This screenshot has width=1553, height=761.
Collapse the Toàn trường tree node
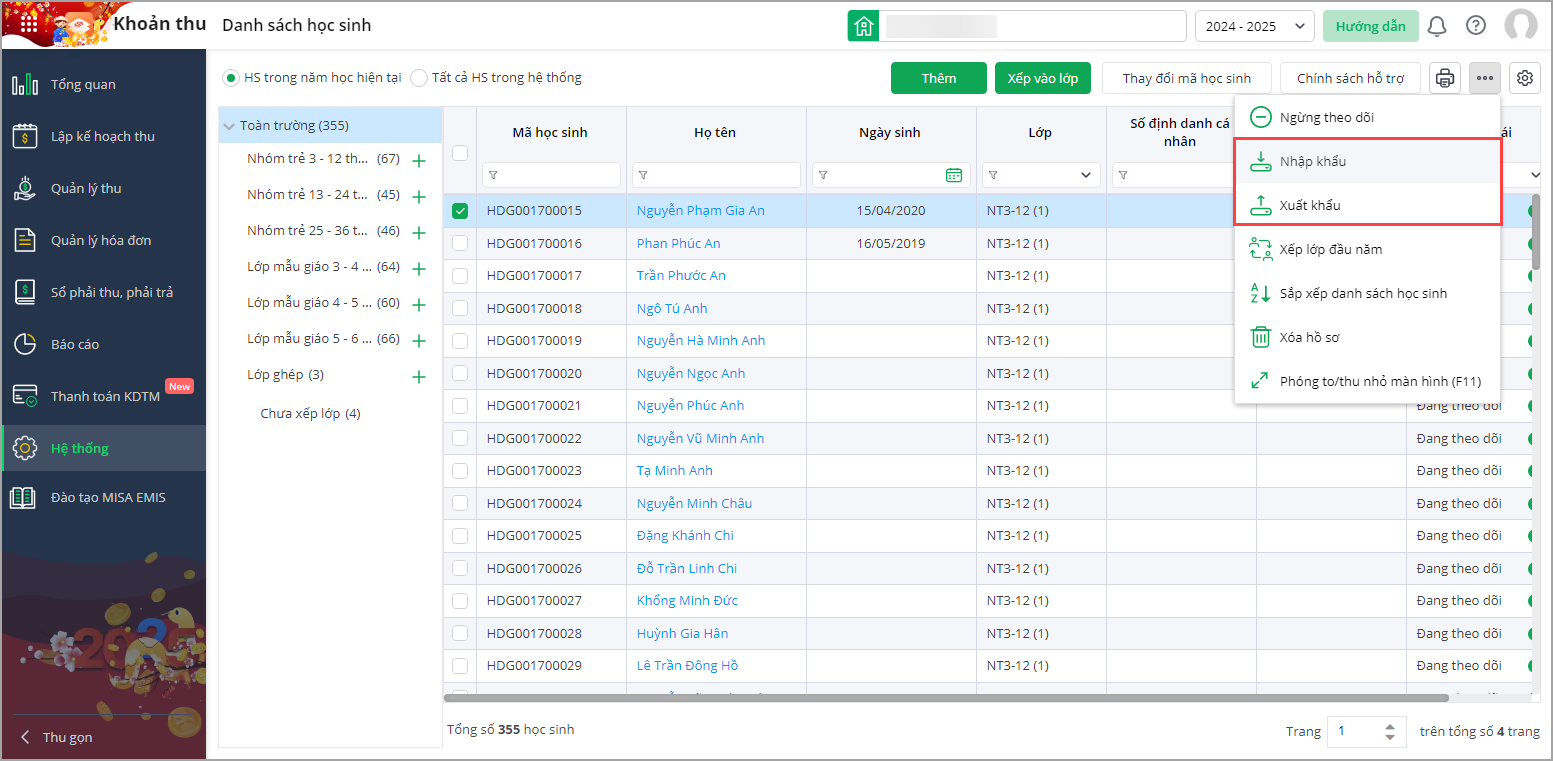pyautogui.click(x=230, y=126)
